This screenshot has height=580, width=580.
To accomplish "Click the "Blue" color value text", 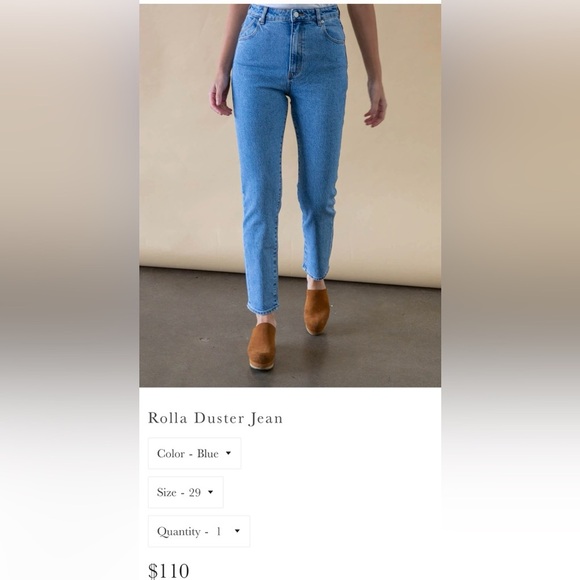I will (208, 453).
